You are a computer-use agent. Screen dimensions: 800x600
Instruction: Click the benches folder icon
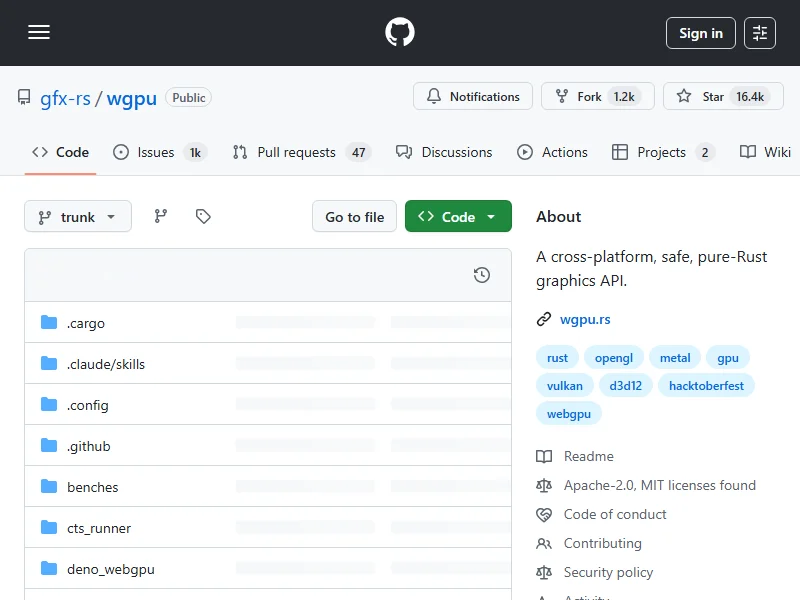[x=49, y=487]
